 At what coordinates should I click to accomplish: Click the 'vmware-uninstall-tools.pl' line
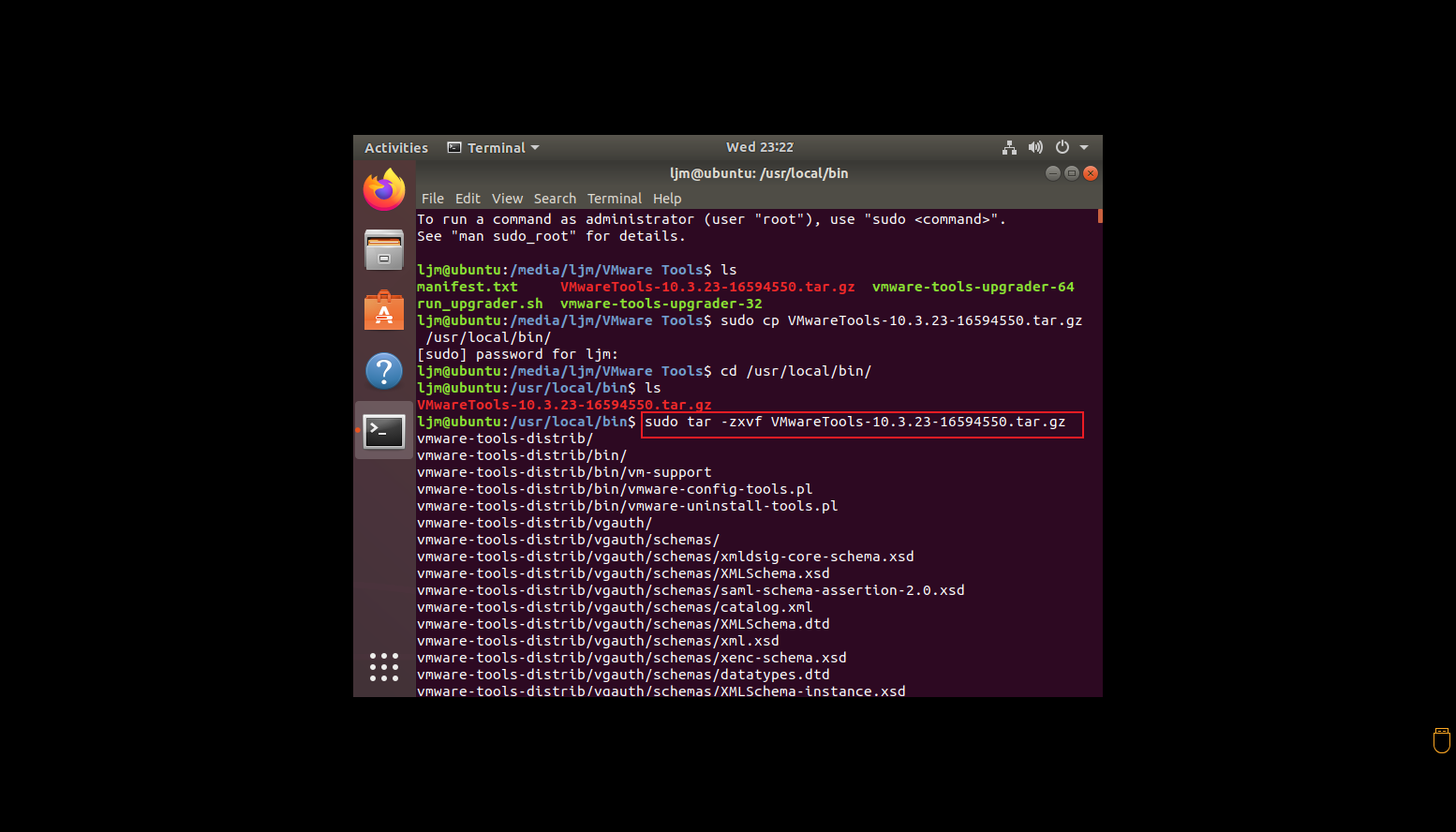(628, 506)
